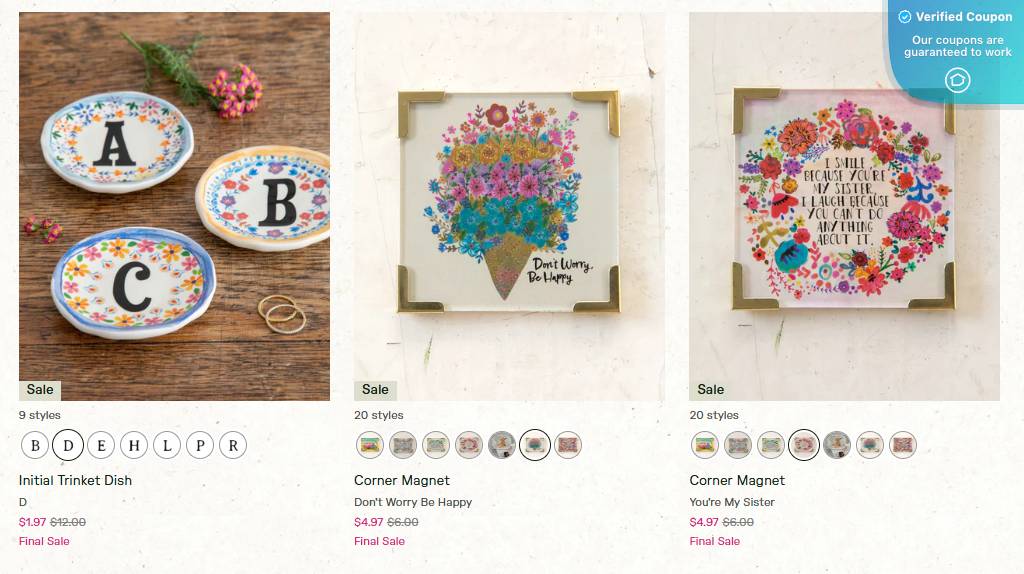1024x574 pixels.
Task: Select the letter D style swatch
Action: (68, 445)
